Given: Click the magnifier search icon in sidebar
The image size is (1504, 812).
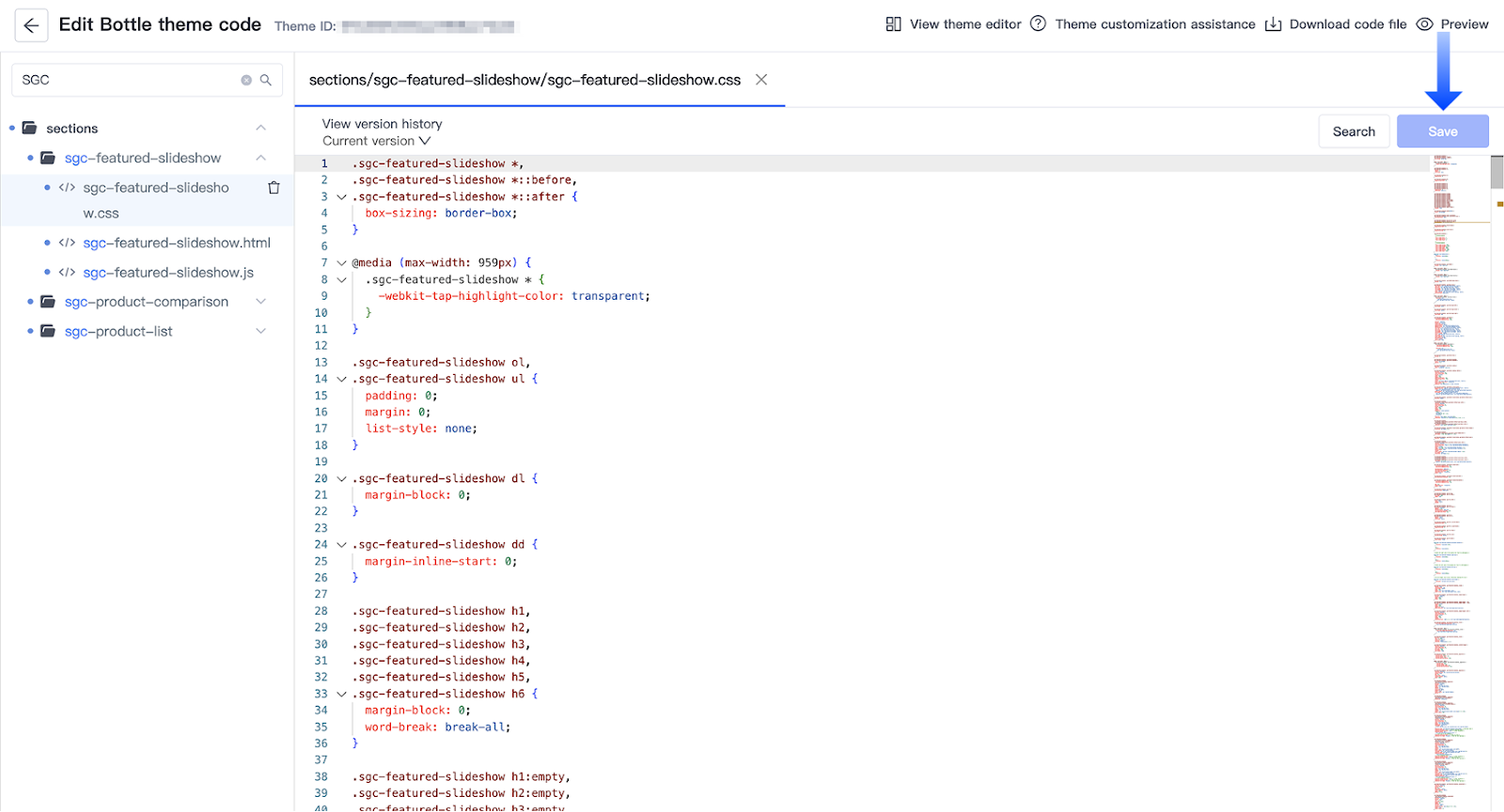Looking at the screenshot, I should [x=266, y=80].
